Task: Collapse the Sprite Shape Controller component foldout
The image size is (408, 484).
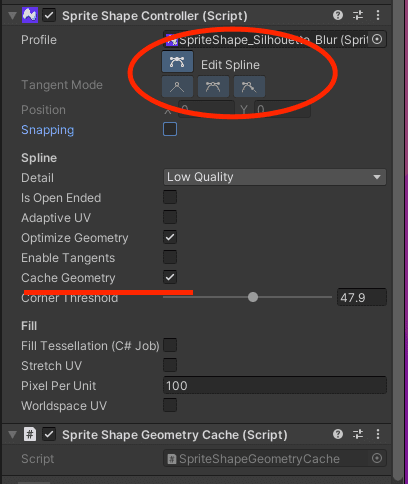Action: [12, 16]
